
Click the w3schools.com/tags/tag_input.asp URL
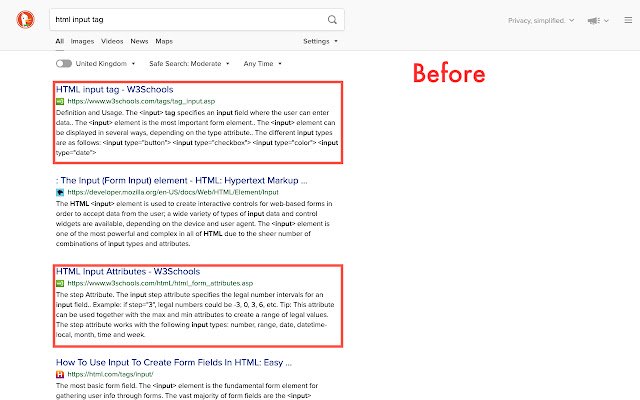(141, 101)
